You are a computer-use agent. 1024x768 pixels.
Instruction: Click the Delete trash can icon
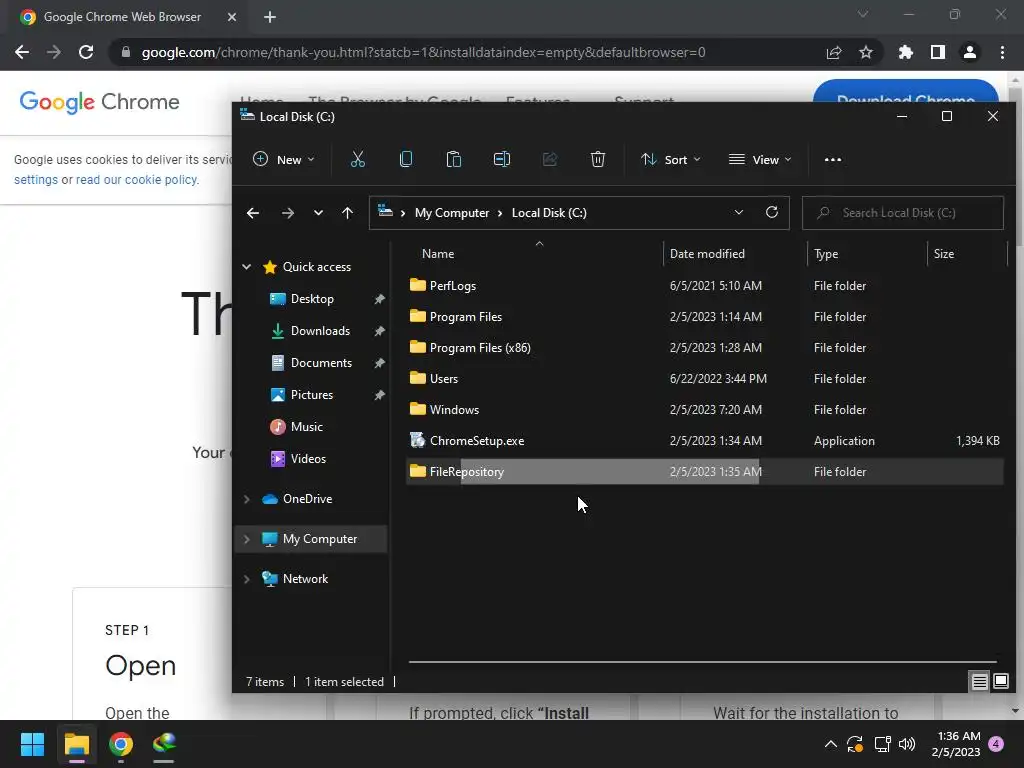click(x=598, y=159)
